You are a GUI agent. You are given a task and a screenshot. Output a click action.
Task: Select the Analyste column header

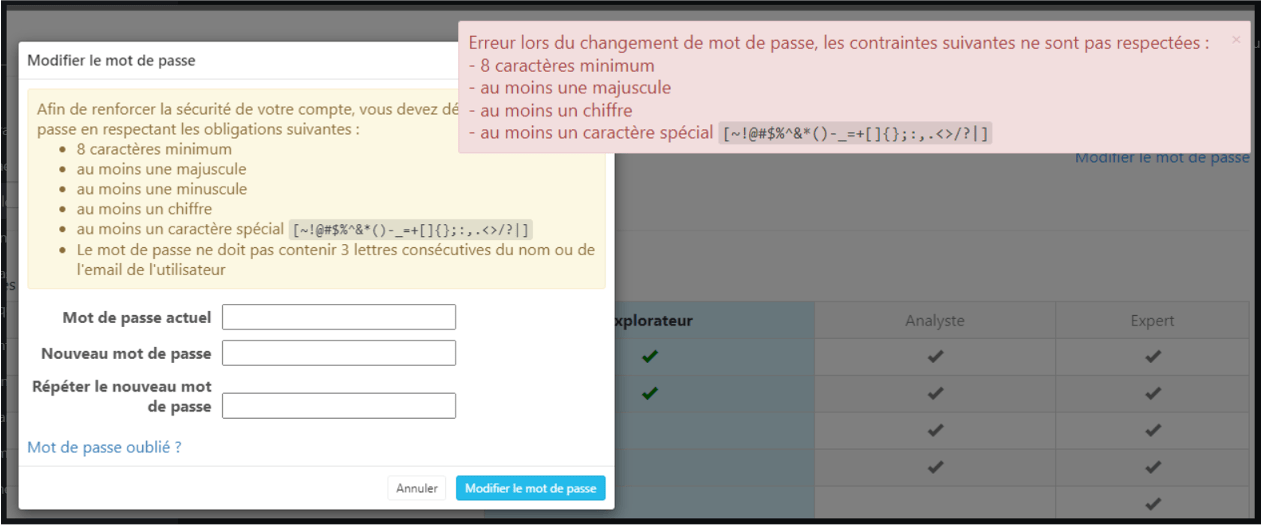(x=935, y=321)
